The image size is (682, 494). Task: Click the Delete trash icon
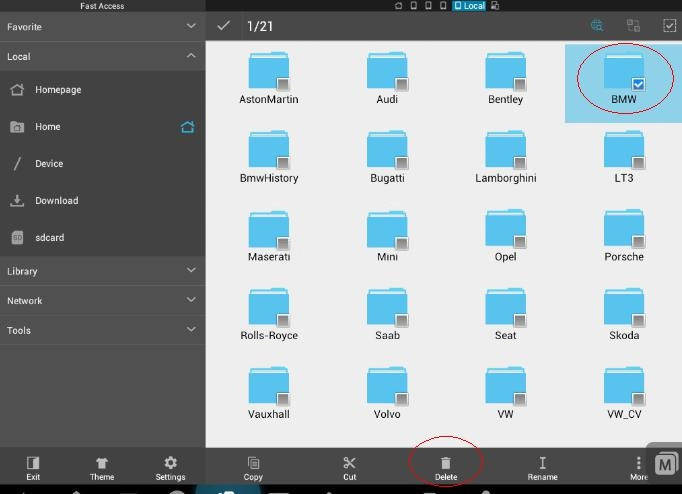point(446,463)
